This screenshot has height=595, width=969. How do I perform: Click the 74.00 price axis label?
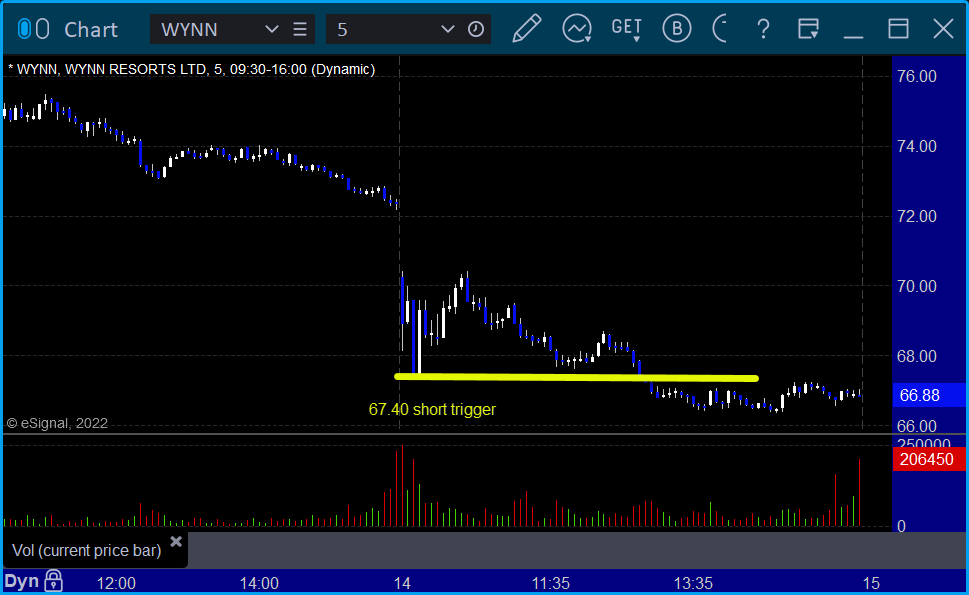coord(917,146)
